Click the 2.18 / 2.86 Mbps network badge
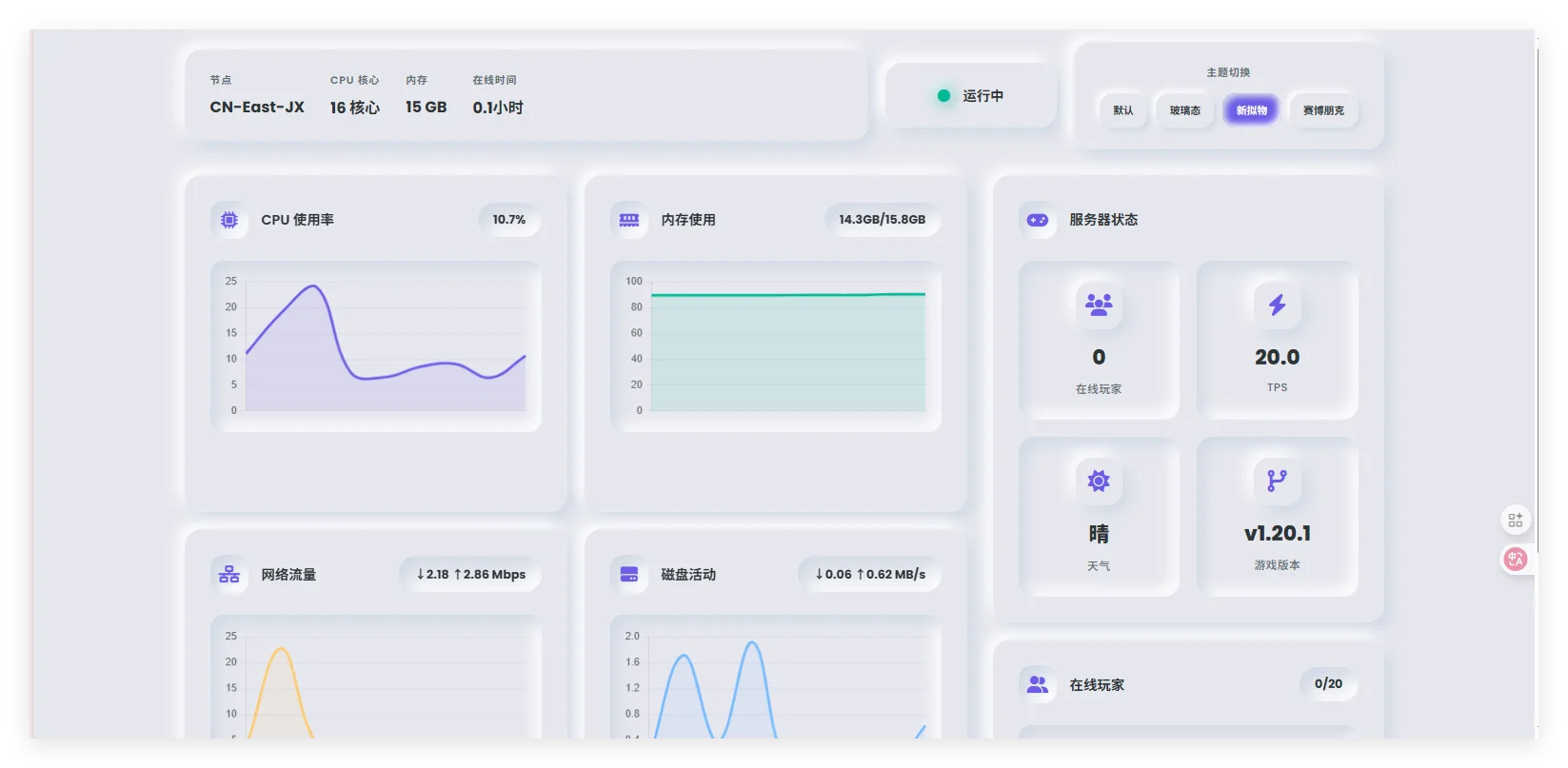Viewport: 1568px width, 768px height. pyautogui.click(x=470, y=575)
